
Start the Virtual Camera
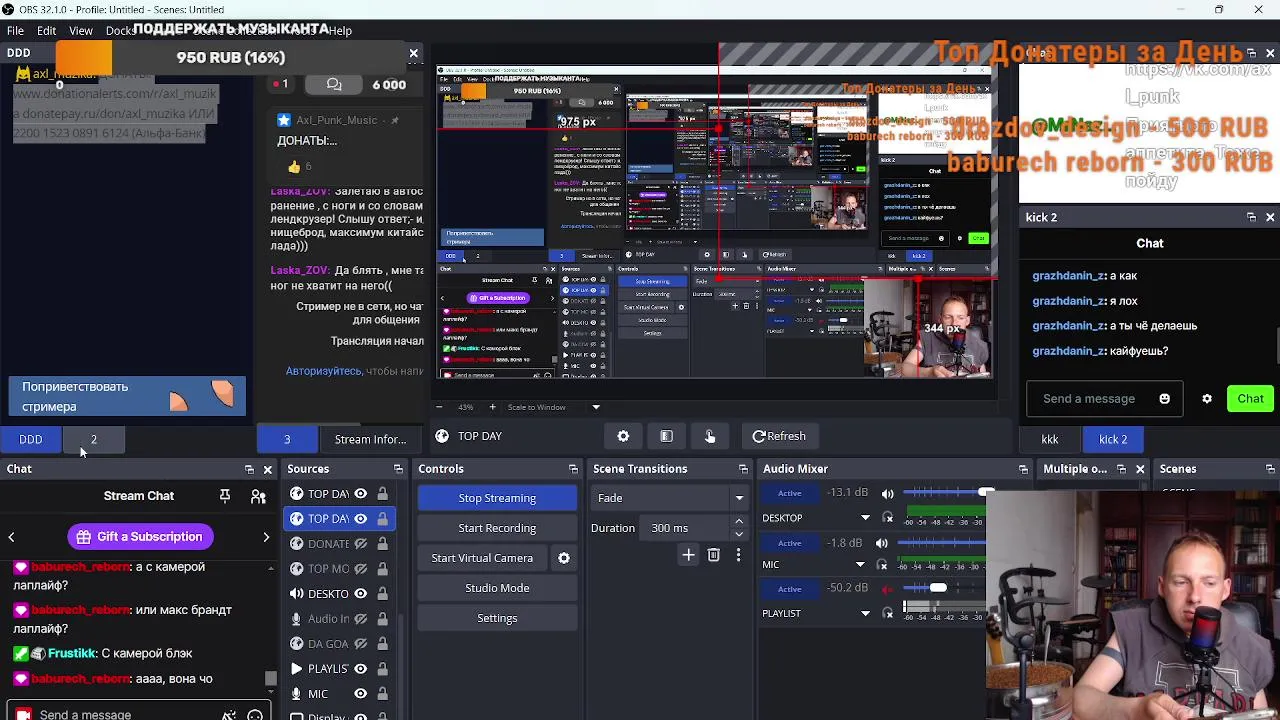coord(482,558)
